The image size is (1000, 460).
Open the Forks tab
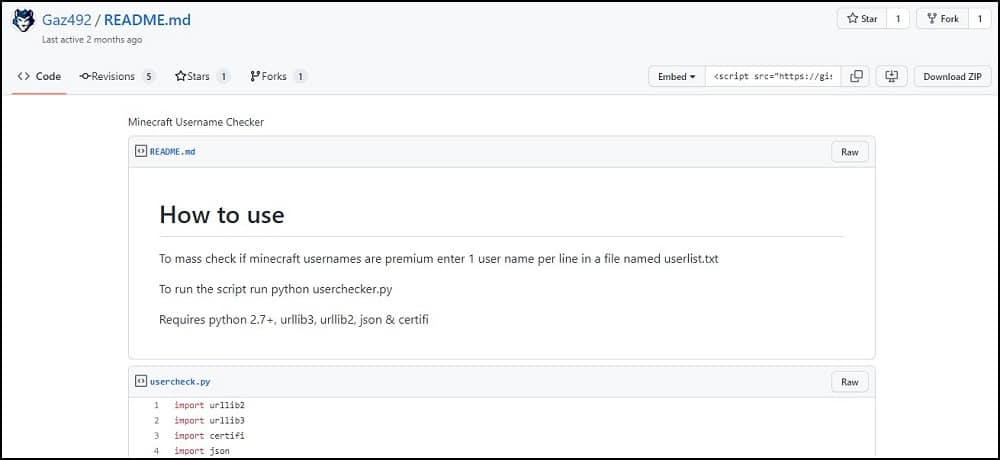pos(277,76)
